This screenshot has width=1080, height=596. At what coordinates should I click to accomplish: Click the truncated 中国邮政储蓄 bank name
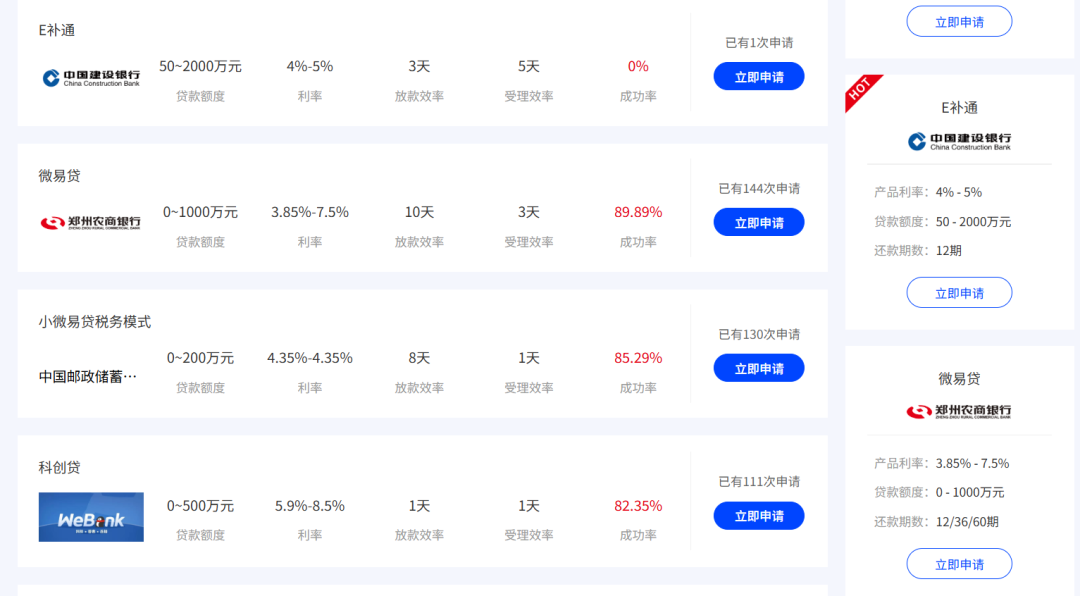(x=88, y=377)
